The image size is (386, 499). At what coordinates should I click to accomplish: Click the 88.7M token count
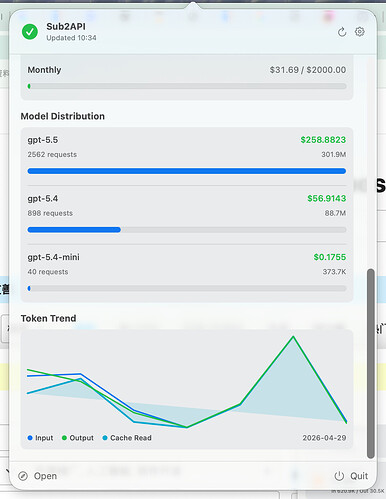click(335, 213)
